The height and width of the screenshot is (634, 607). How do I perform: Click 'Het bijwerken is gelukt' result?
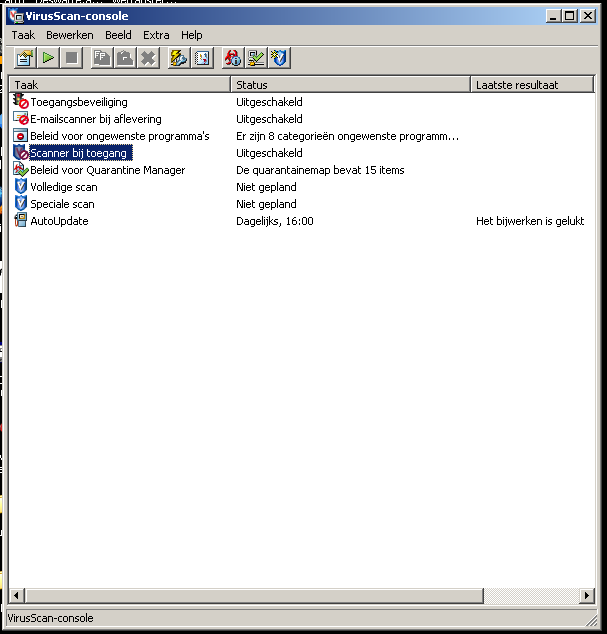point(530,221)
